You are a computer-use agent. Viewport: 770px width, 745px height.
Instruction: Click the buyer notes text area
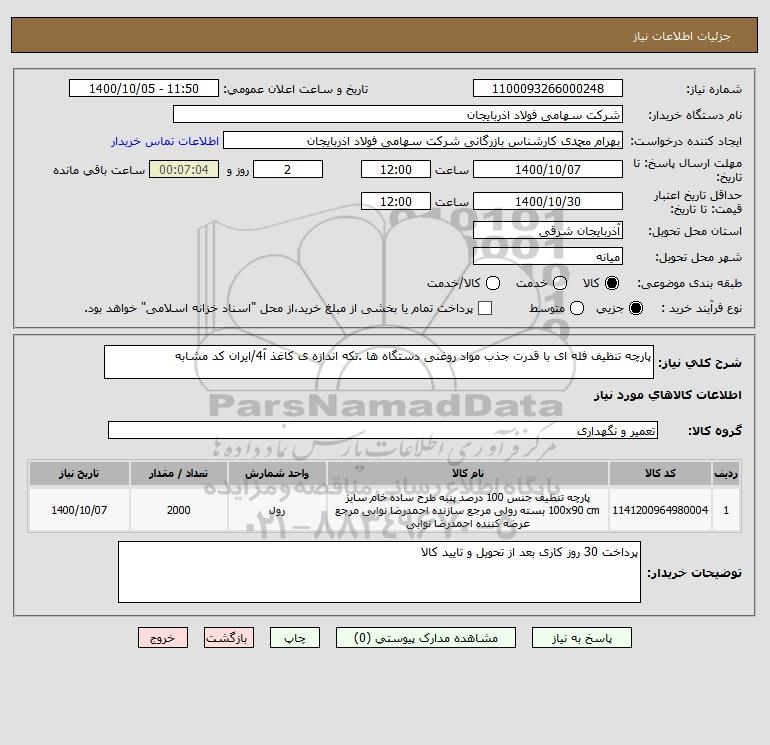coord(379,572)
